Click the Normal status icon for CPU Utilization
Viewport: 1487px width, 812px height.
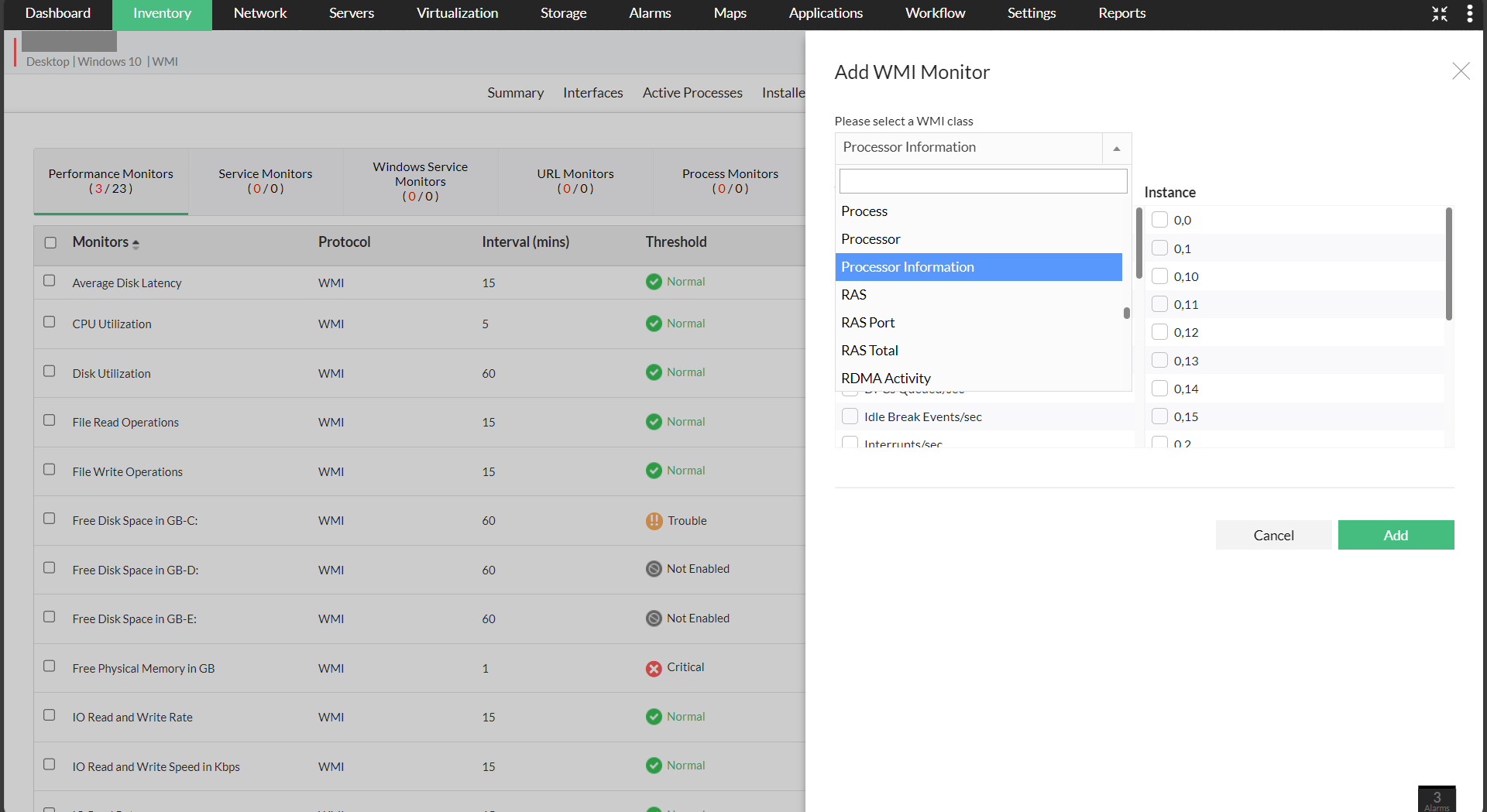click(654, 324)
